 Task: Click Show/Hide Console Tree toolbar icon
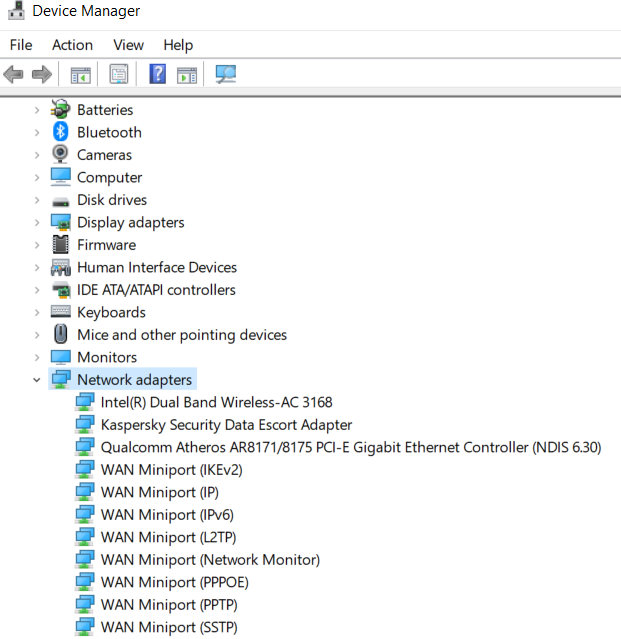[80, 75]
